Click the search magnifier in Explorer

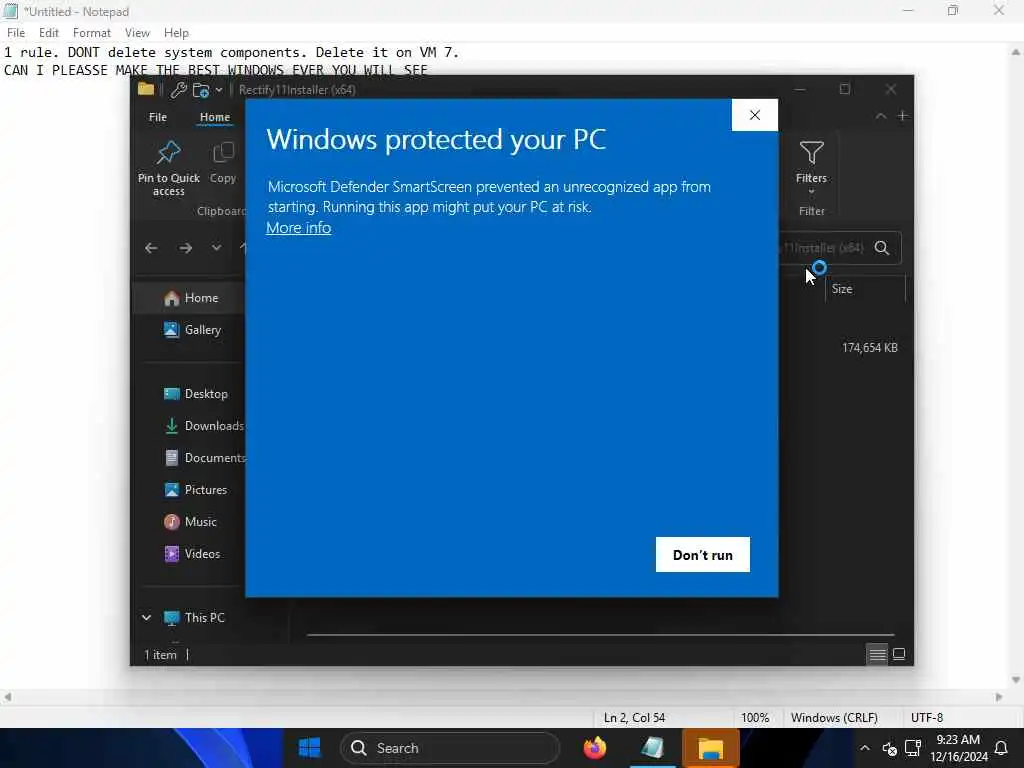pyautogui.click(x=882, y=248)
